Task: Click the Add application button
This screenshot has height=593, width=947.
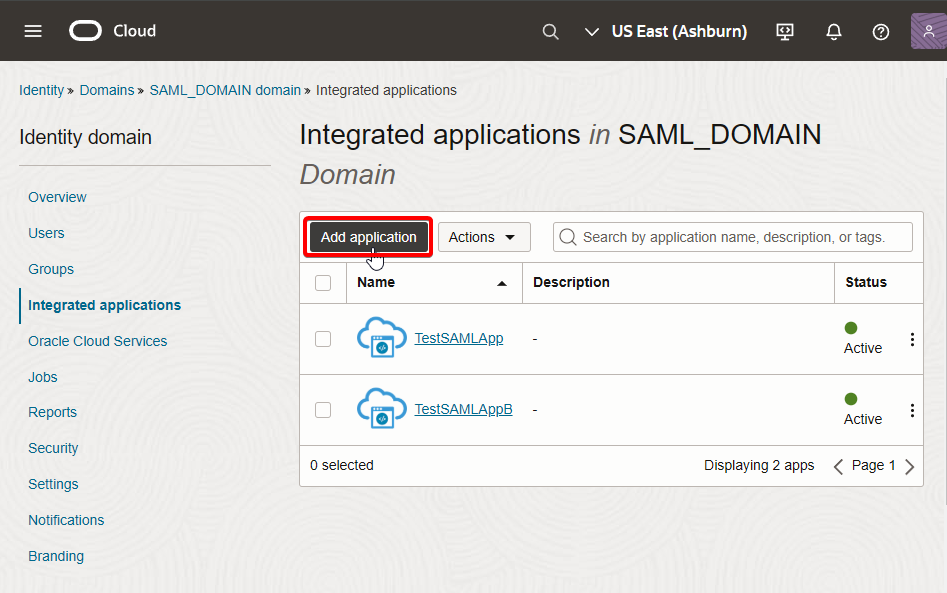Action: click(x=368, y=237)
